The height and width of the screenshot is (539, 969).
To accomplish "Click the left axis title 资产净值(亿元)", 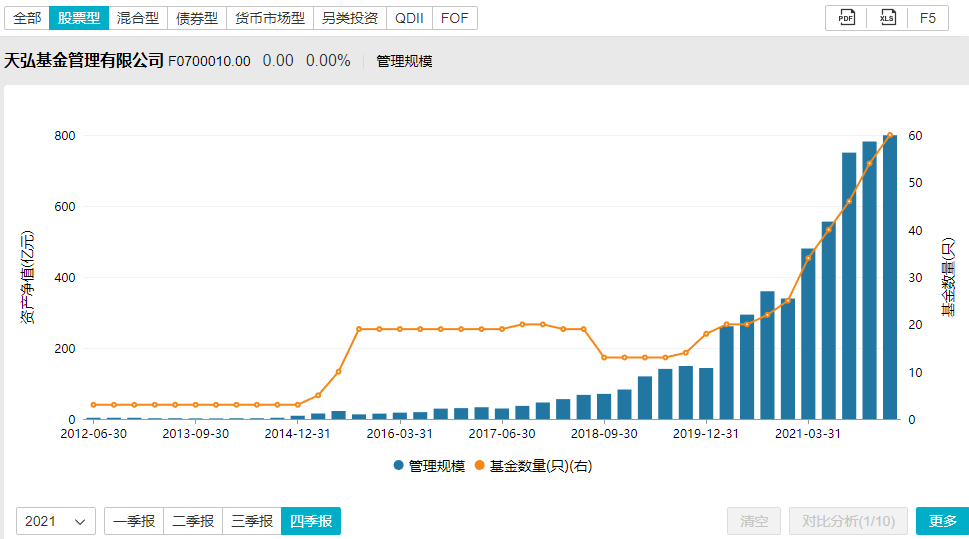I will [27, 277].
